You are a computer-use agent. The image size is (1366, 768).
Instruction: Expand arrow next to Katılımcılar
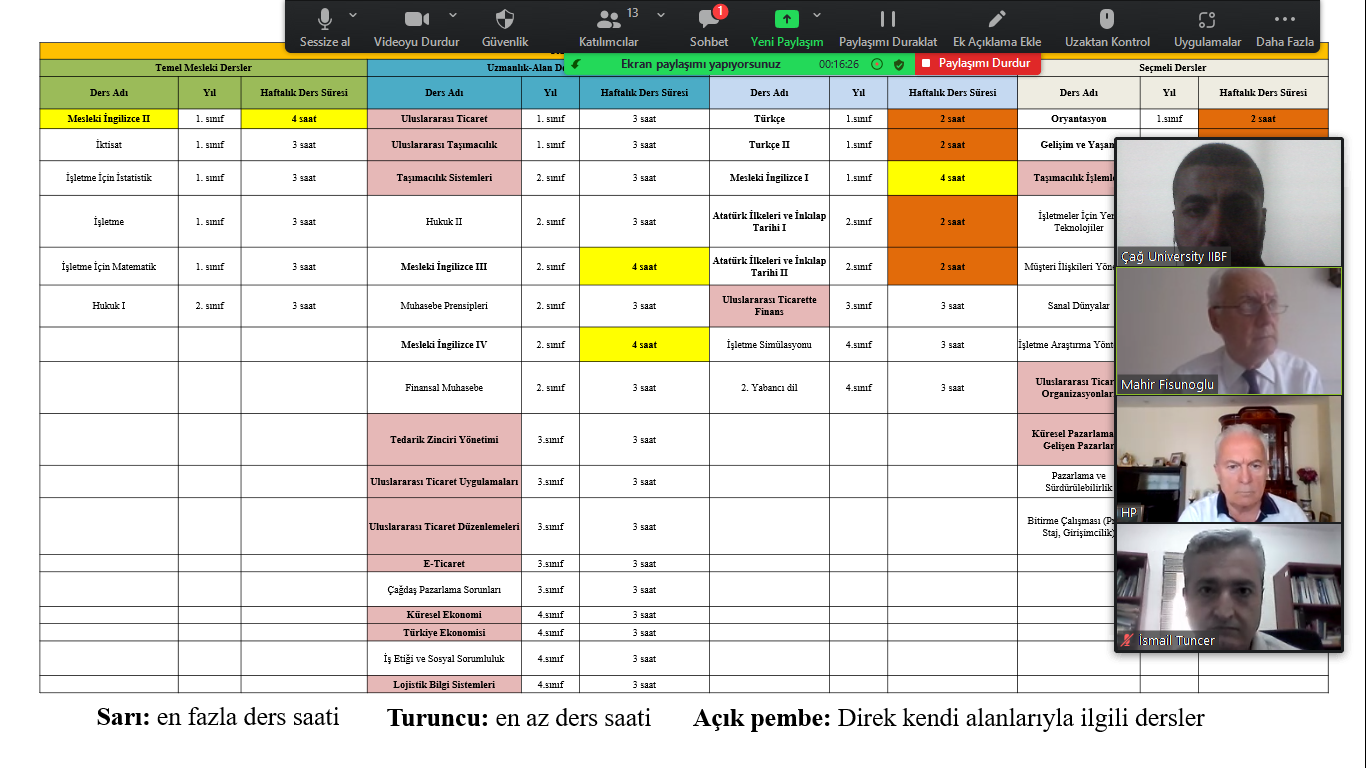661,15
